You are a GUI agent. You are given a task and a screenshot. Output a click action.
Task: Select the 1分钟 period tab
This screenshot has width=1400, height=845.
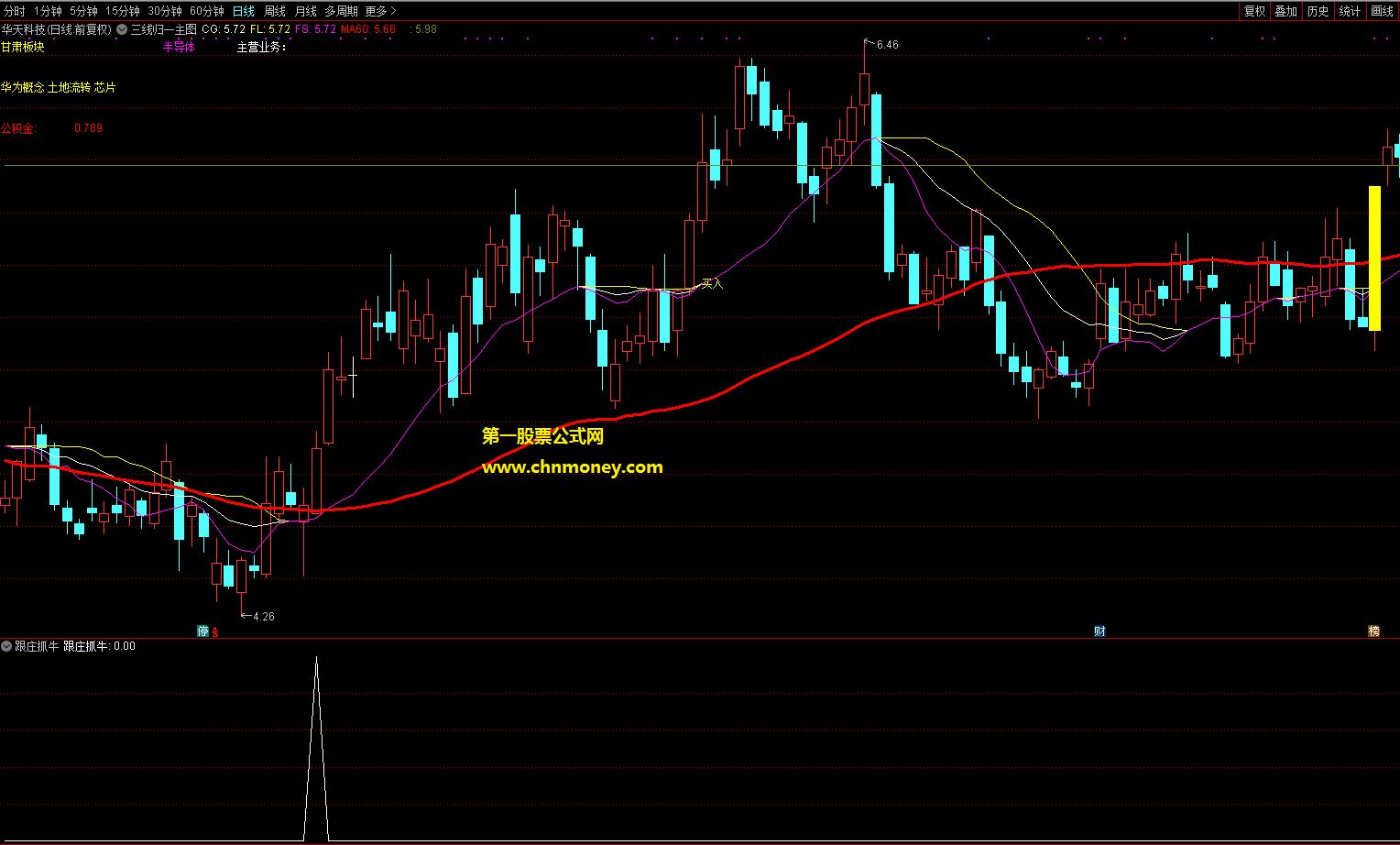pos(48,11)
